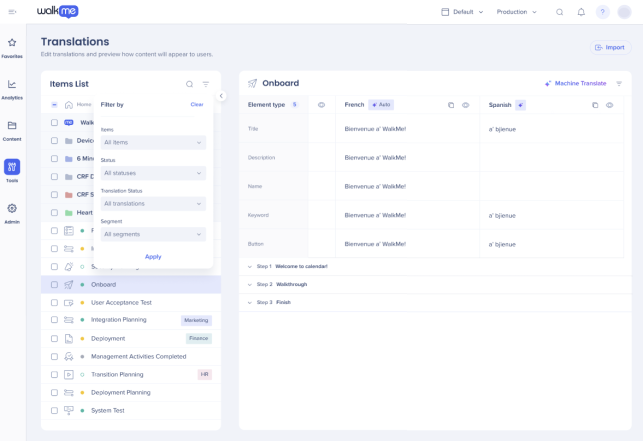The image size is (643, 441).
Task: Search the Items List with magnifier icon
Action: pos(189,84)
